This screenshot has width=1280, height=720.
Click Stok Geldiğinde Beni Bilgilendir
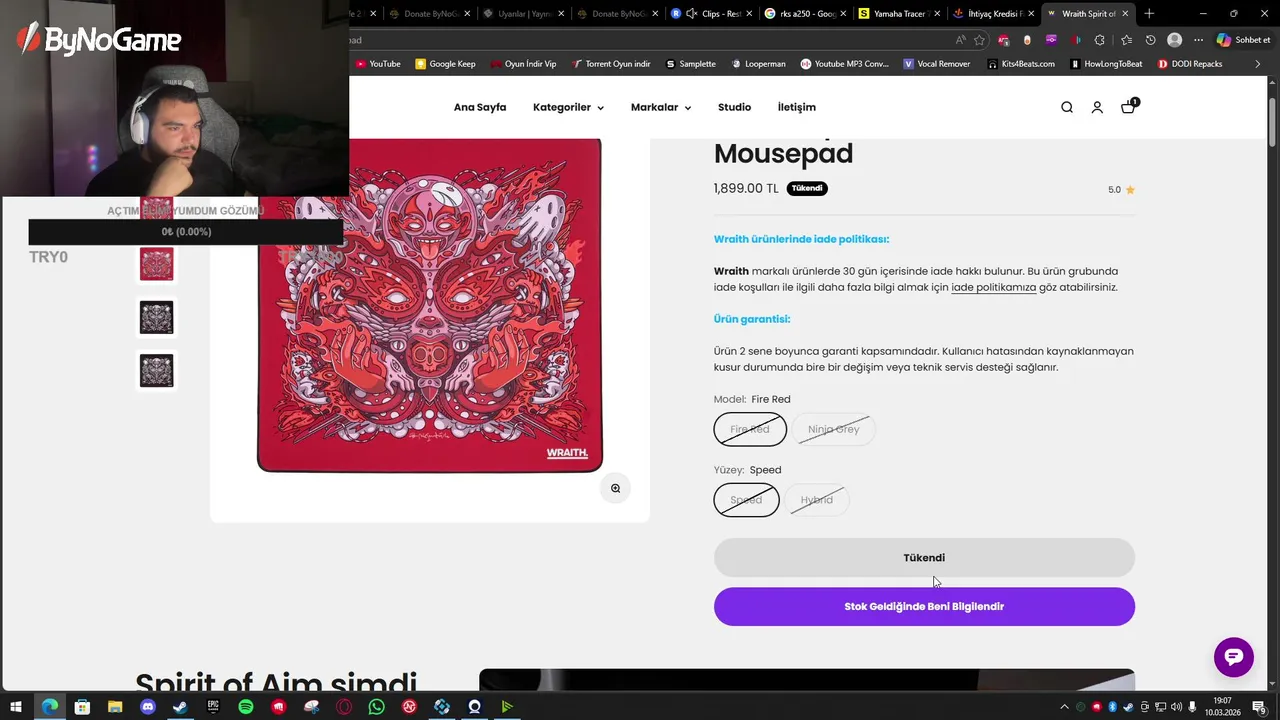point(924,606)
